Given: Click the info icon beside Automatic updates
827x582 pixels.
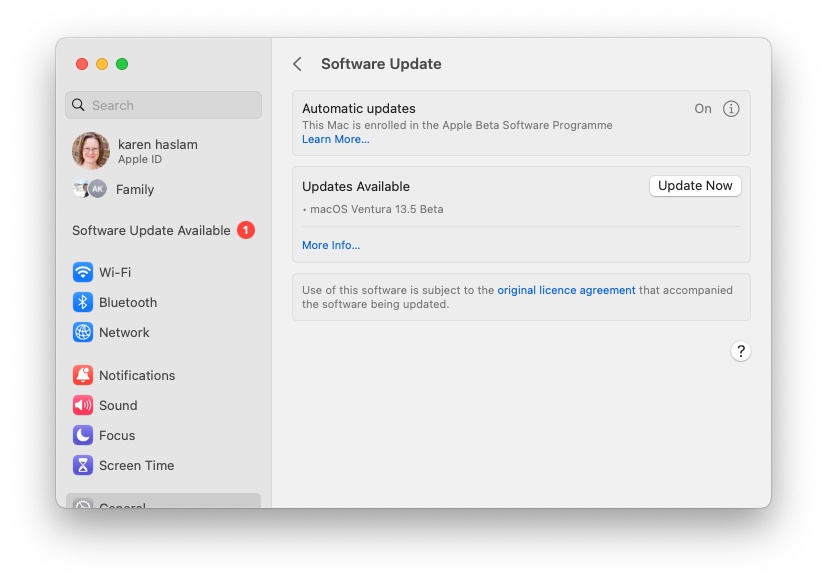Looking at the screenshot, I should point(731,108).
